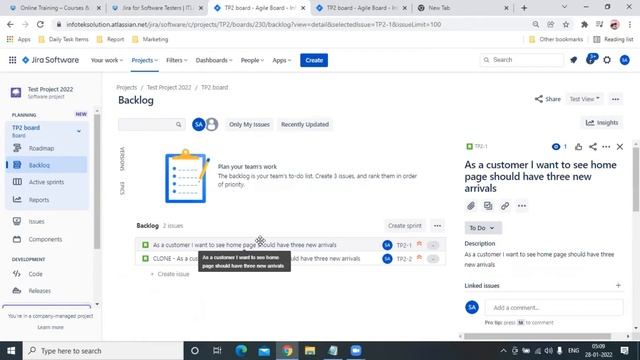Viewport: 640px width, 360px height.
Task: Open Dashboards menu
Action: (x=213, y=60)
